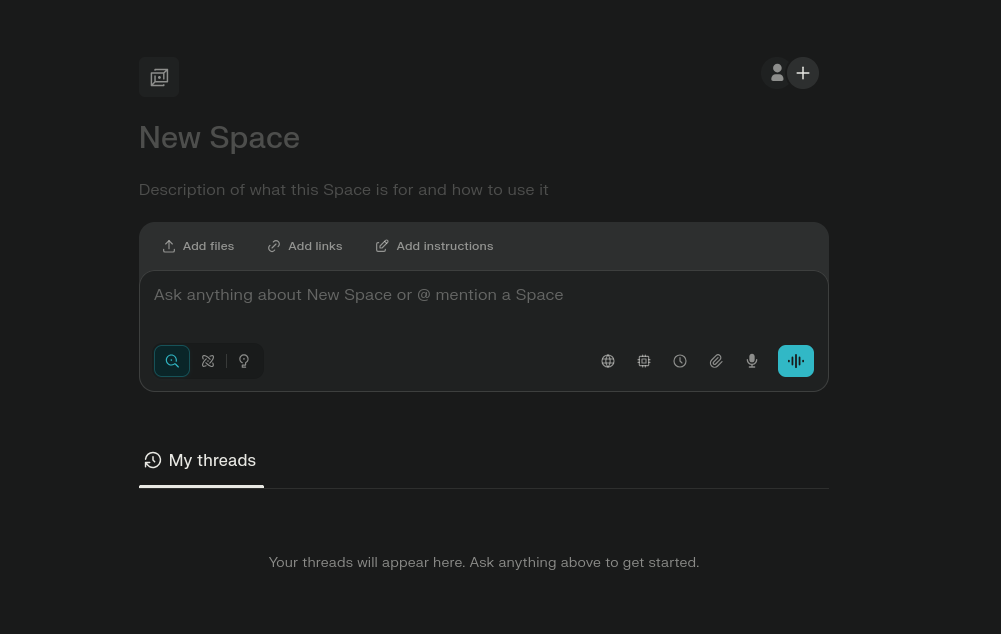
Task: Open Add instructions
Action: 434,246
